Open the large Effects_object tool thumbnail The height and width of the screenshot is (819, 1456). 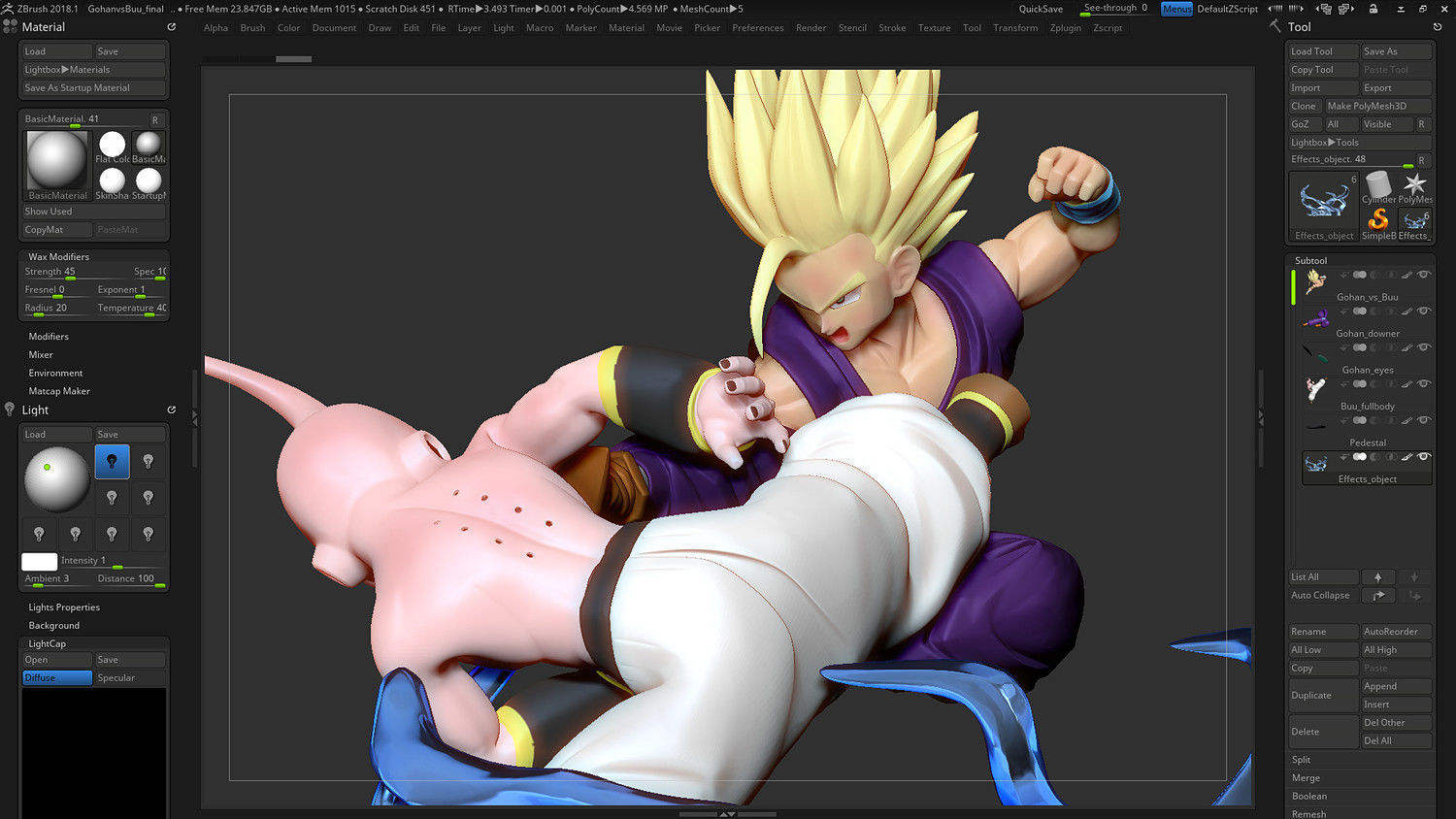pyautogui.click(x=1323, y=207)
